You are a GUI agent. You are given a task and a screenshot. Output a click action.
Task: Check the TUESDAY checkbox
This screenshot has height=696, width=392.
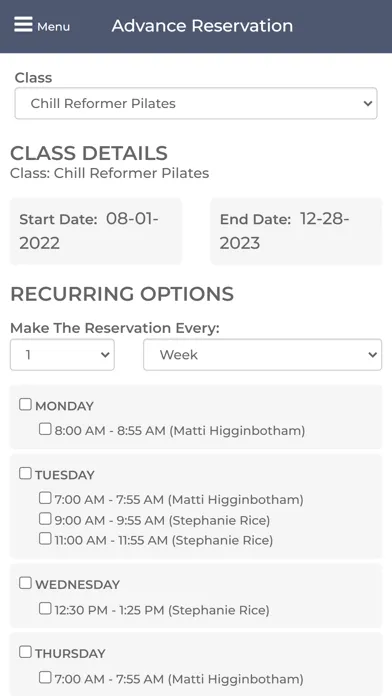pos(25,473)
